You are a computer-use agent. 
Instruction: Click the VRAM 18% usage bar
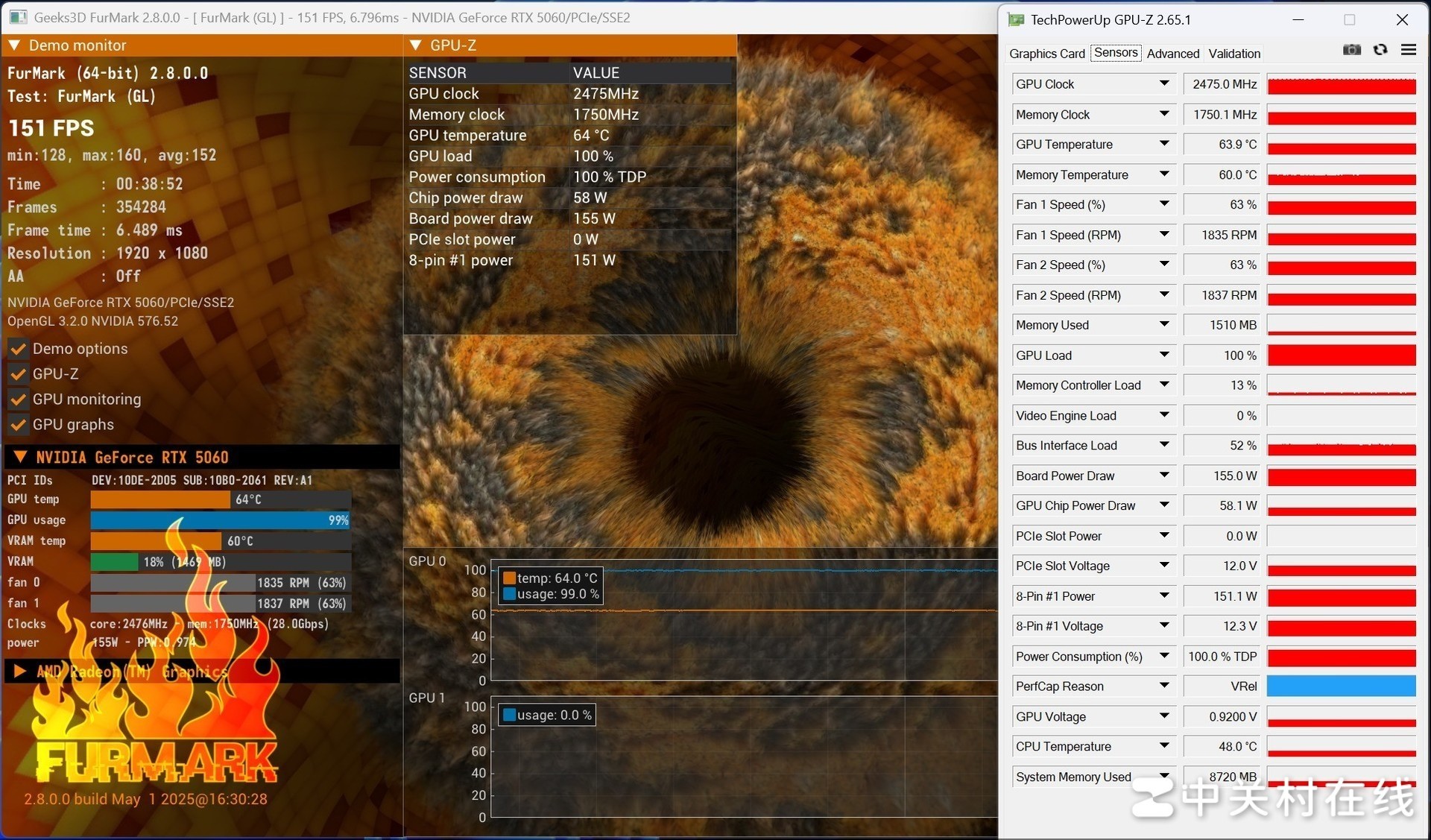(221, 562)
